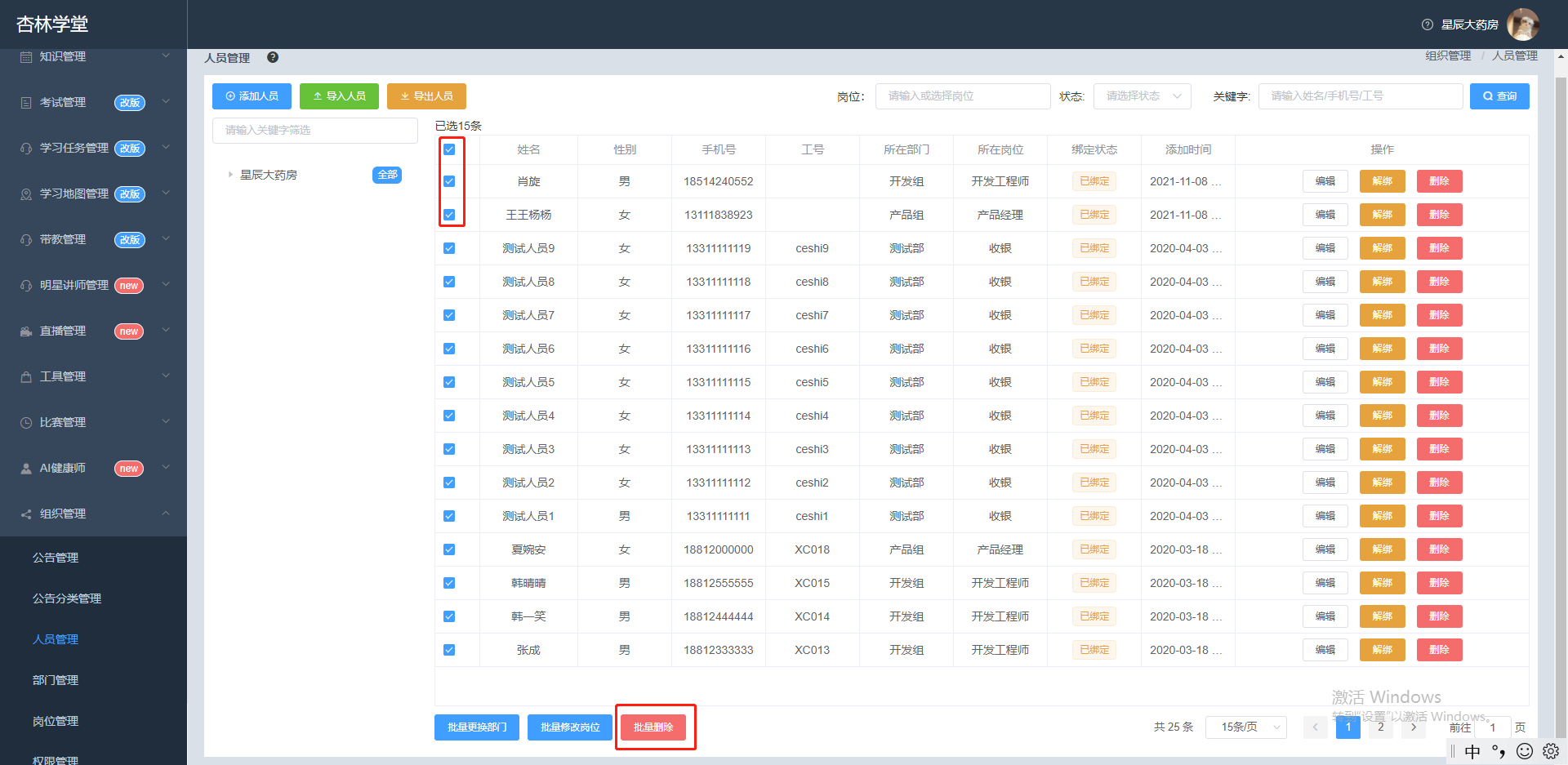The width and height of the screenshot is (1568, 765).
Task: Click the 比赛管理 clock icon
Action: (26, 422)
